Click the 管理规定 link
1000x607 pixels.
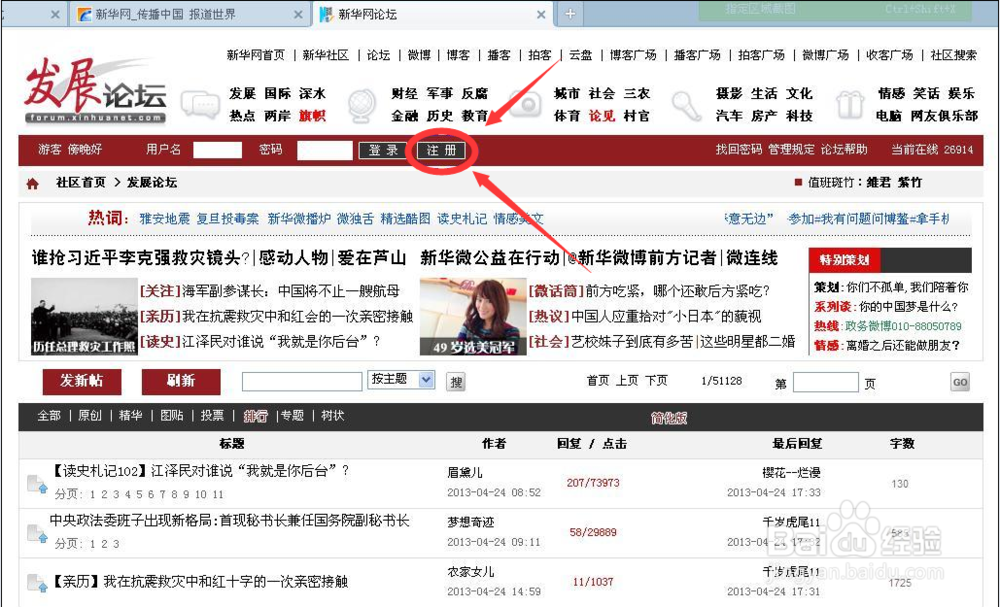click(x=791, y=149)
